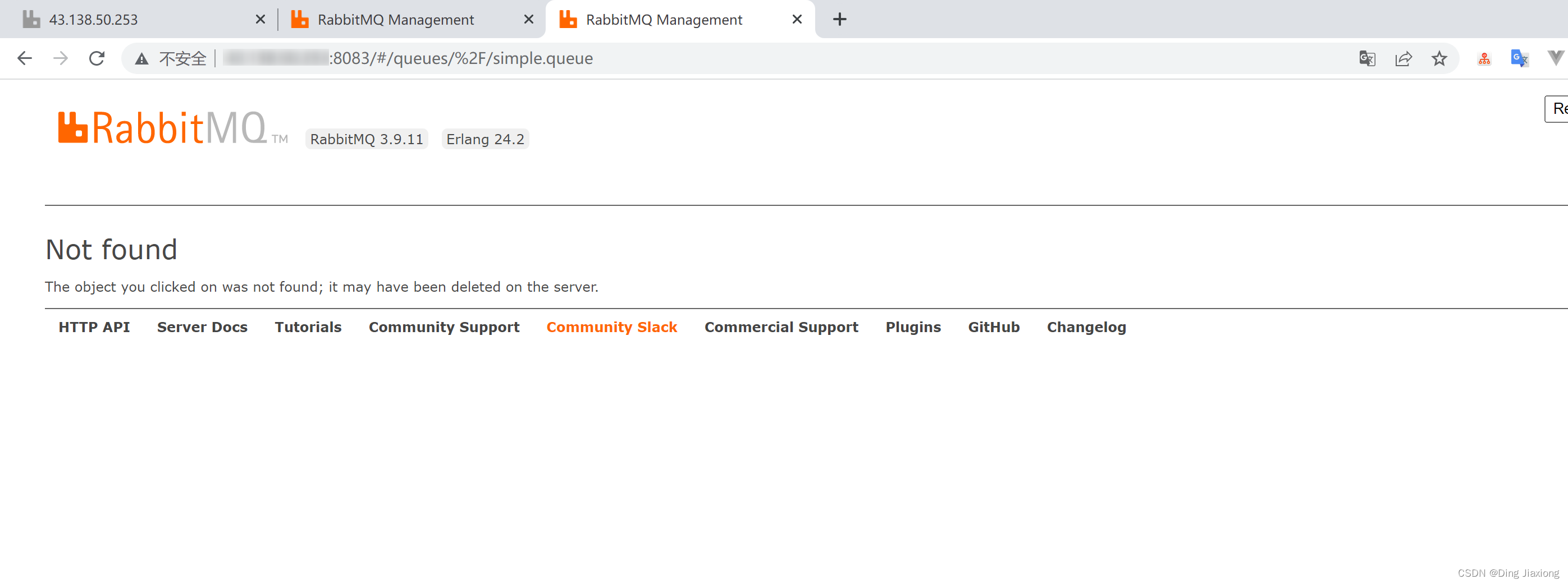The height and width of the screenshot is (584, 1568).
Task: Click the gray V extension icon
Action: tap(1556, 58)
